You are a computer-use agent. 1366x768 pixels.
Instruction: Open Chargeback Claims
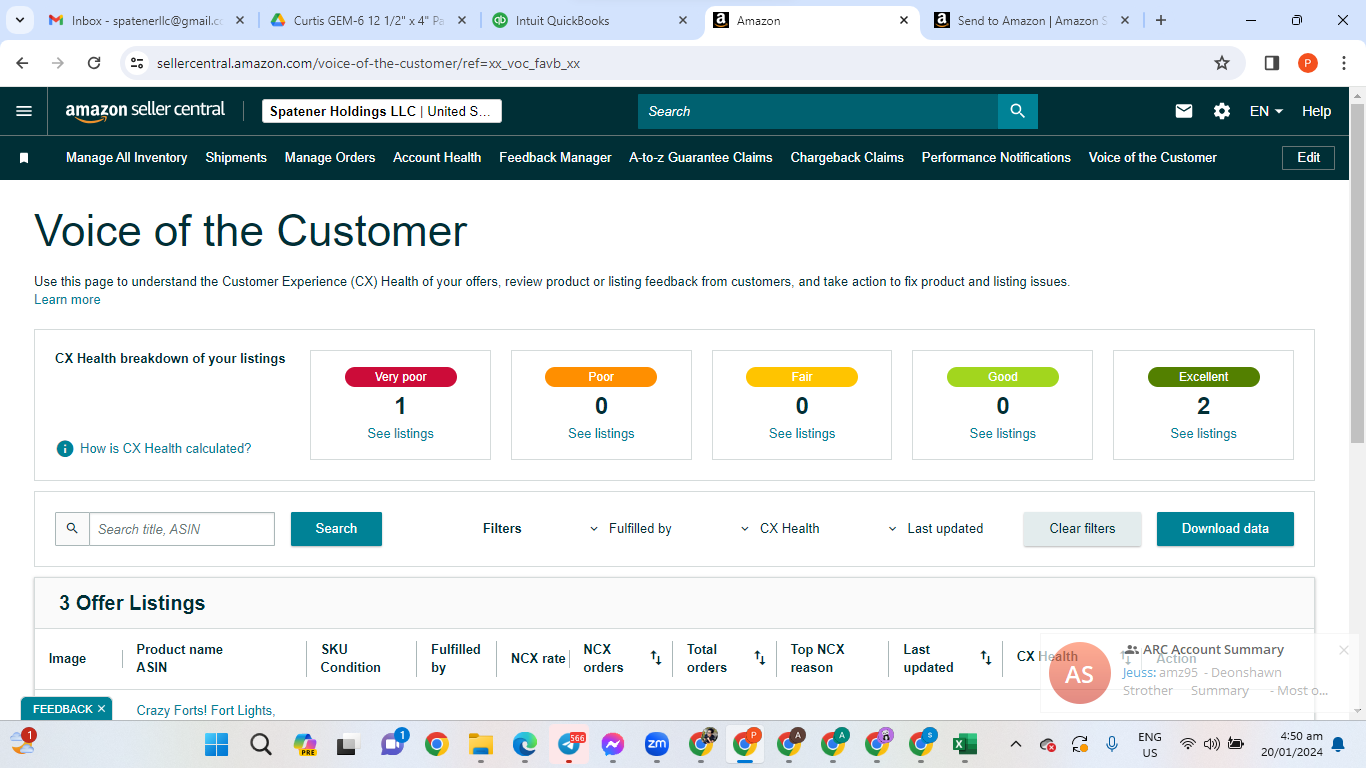847,158
